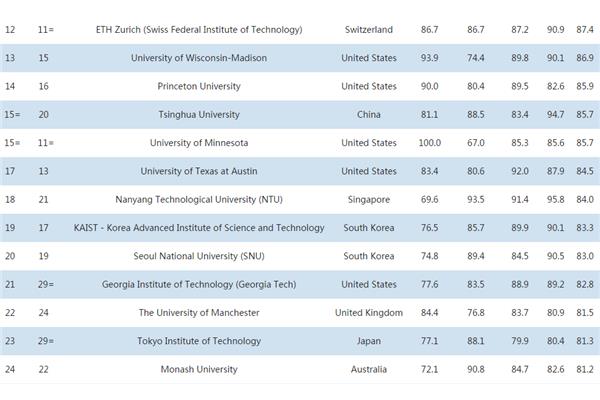Click Georgia Institute of Technology name
This screenshot has height=400, width=600.
(199, 285)
